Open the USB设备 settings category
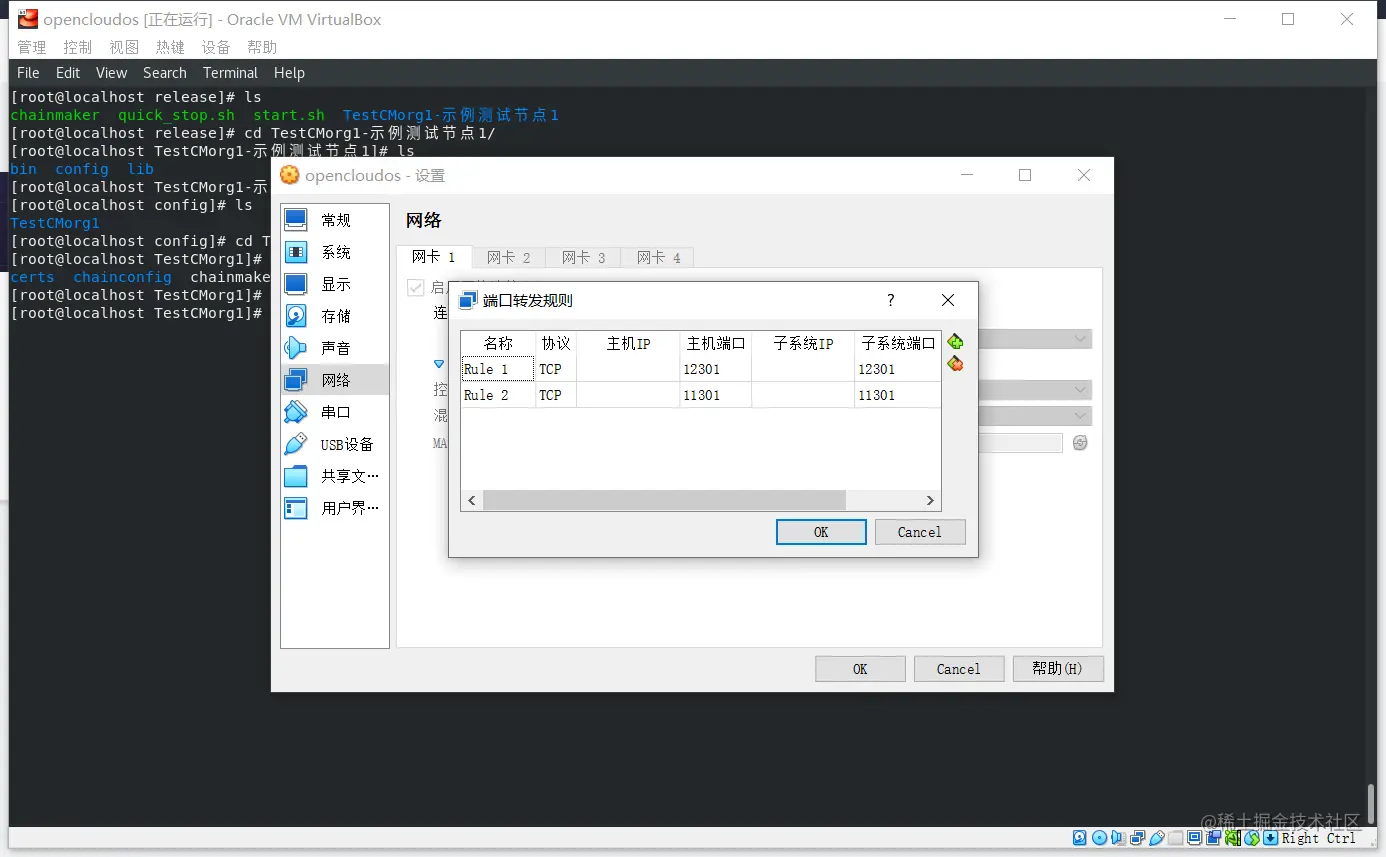The width and height of the screenshot is (1386, 857). click(x=335, y=444)
